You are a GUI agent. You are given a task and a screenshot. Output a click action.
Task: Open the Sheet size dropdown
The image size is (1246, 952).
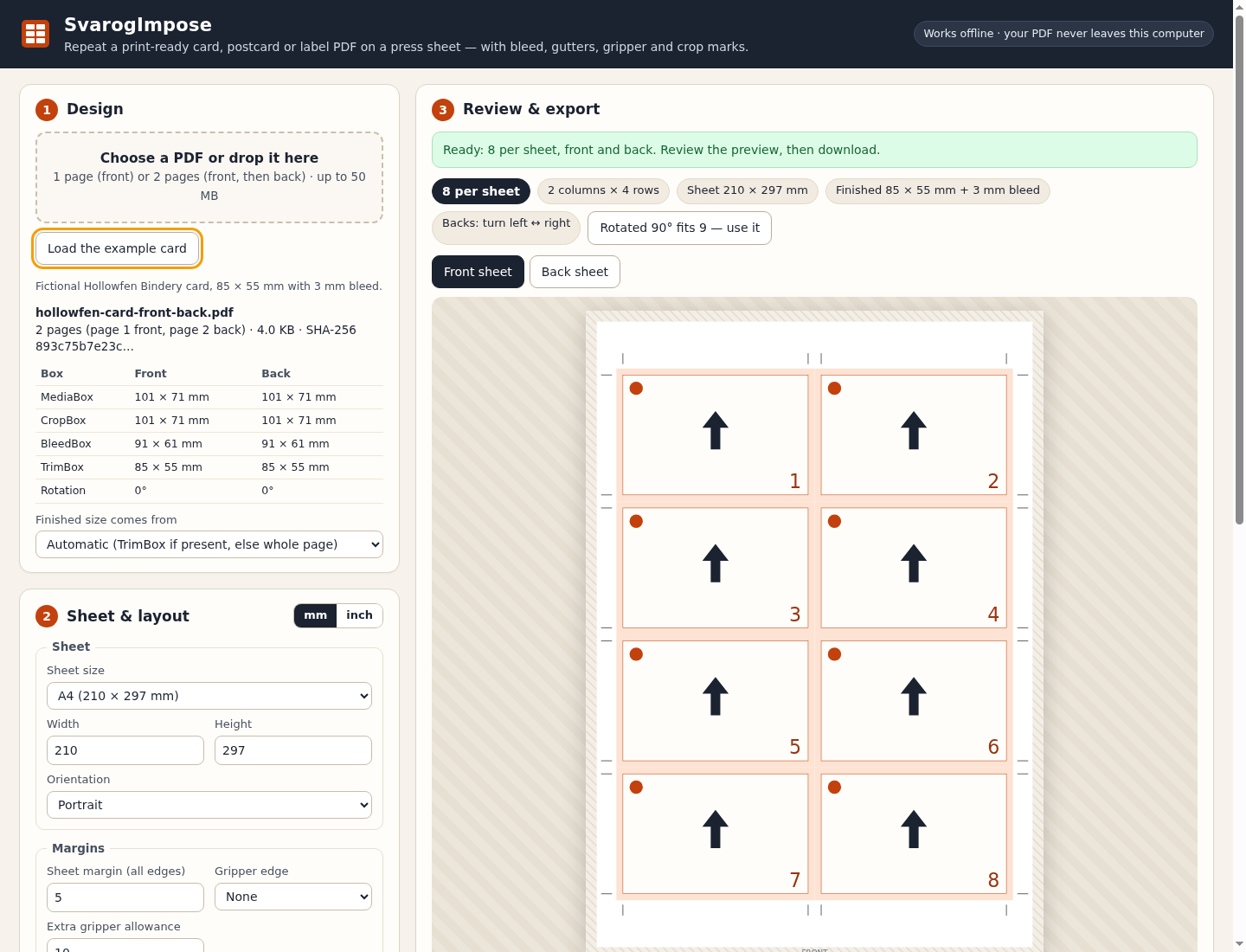coord(209,696)
